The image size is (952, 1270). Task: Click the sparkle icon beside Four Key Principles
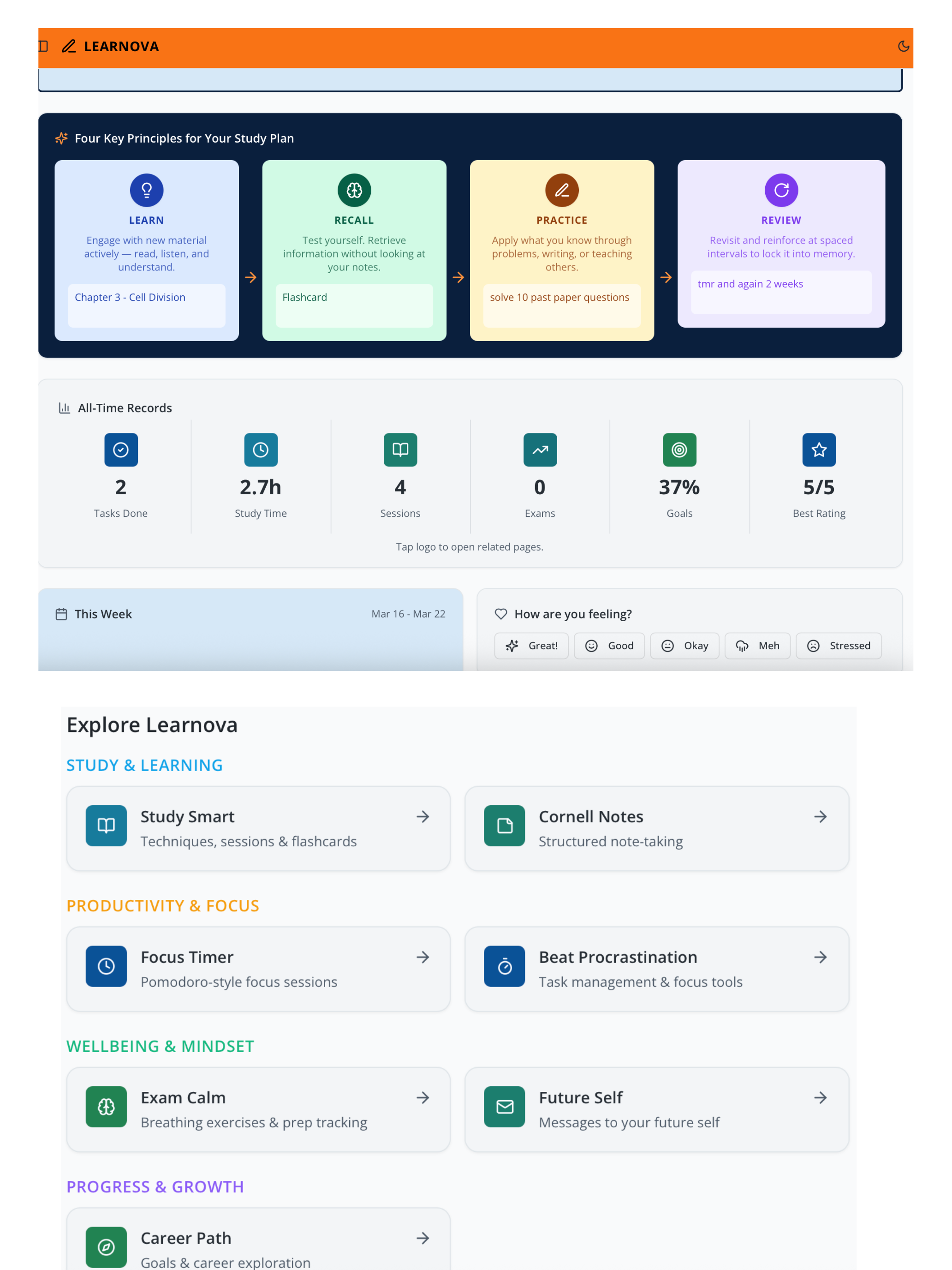[x=61, y=138]
